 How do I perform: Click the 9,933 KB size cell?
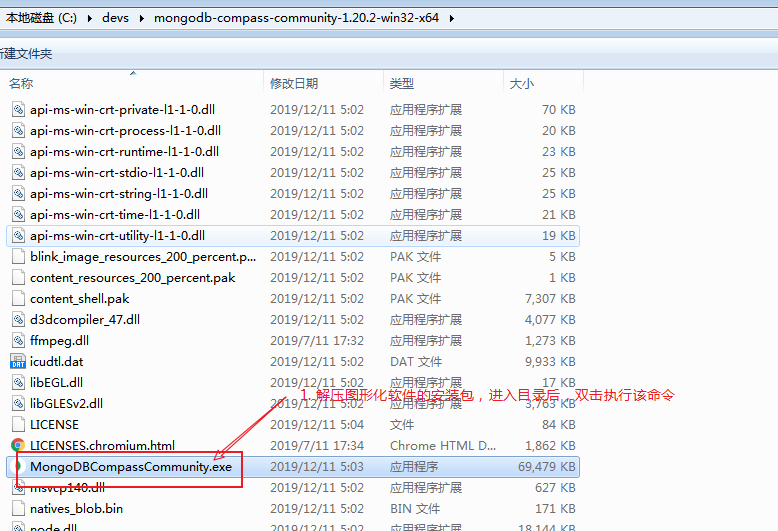click(x=550, y=362)
